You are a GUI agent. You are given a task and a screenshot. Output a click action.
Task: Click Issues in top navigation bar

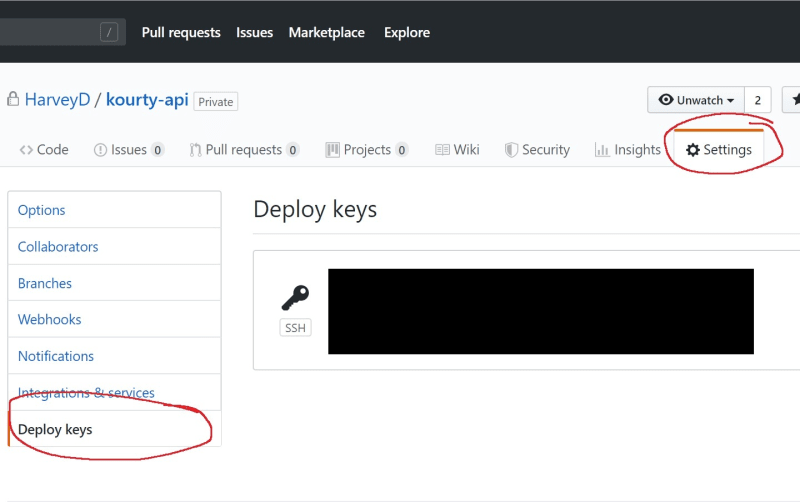coord(255,33)
